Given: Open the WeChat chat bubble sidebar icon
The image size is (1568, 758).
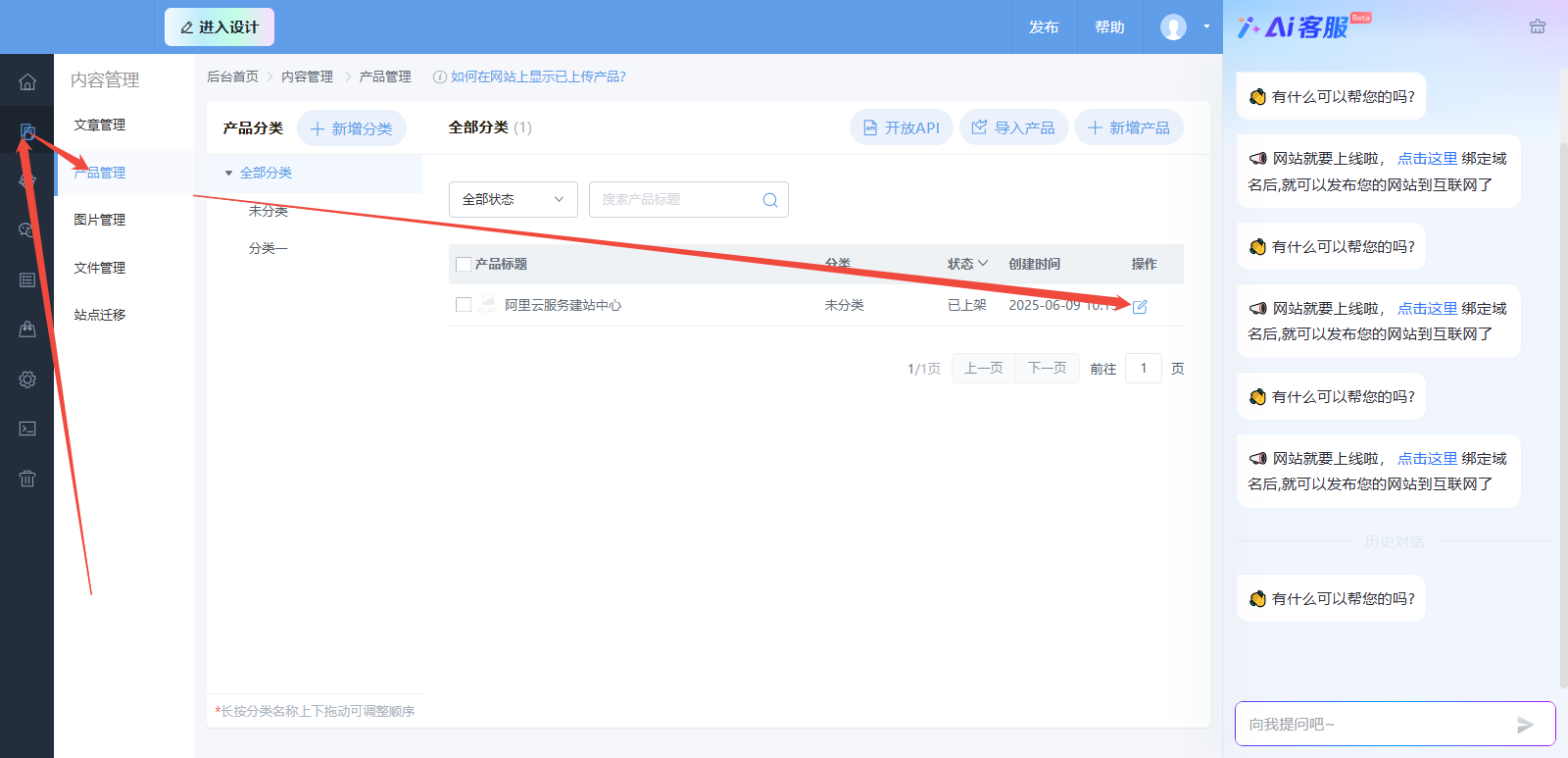Looking at the screenshot, I should 27,229.
